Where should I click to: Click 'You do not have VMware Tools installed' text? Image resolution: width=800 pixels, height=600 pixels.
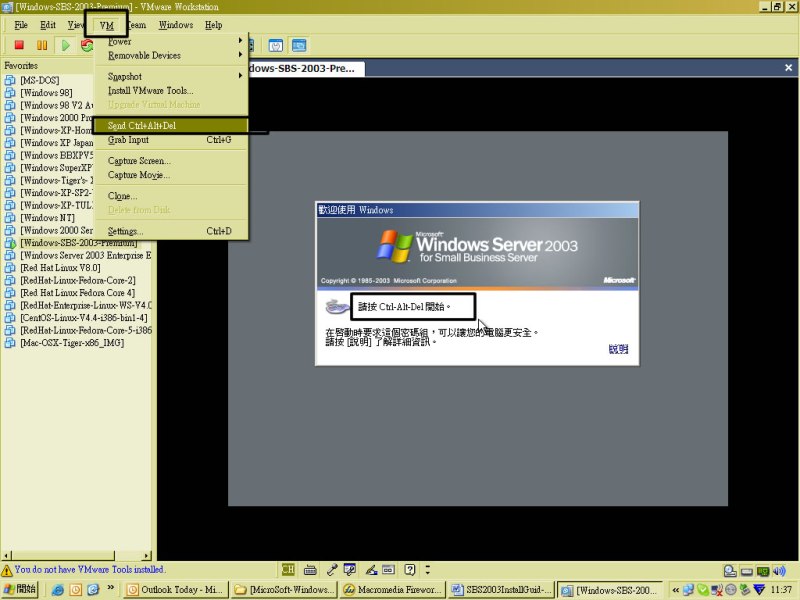pyautogui.click(x=90, y=570)
